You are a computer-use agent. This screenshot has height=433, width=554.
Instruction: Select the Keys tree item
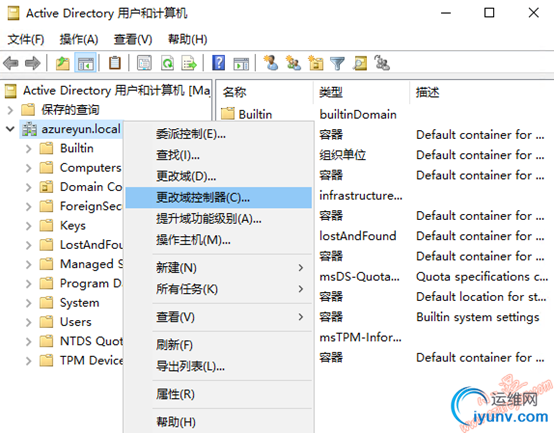point(73,226)
